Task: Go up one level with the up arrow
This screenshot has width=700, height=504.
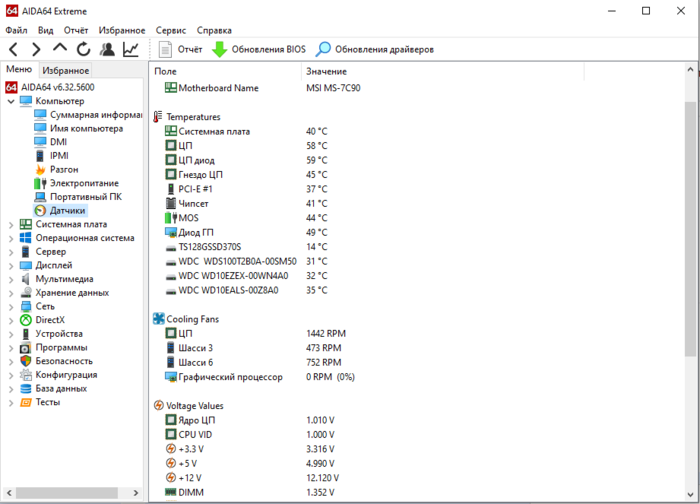Action: click(60, 48)
